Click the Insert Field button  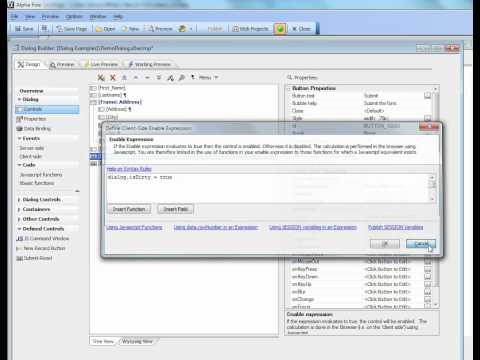point(176,209)
